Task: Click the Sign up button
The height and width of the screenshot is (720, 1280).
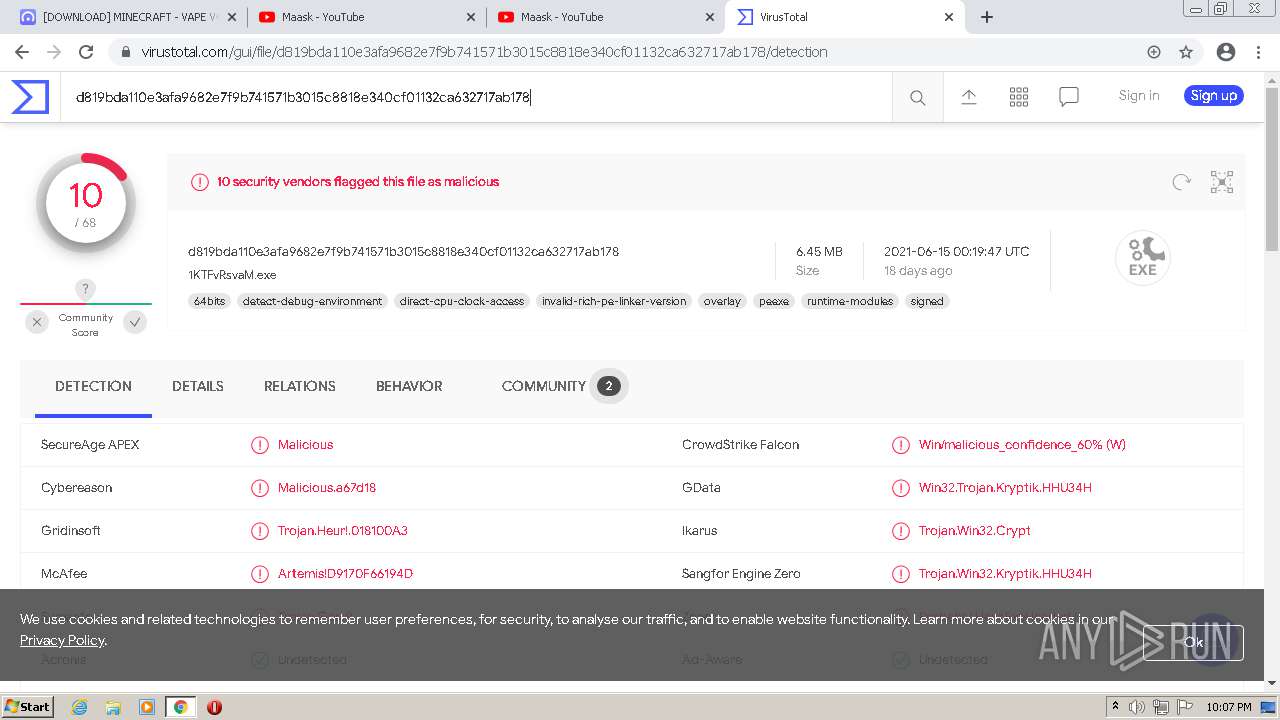Action: point(1214,96)
